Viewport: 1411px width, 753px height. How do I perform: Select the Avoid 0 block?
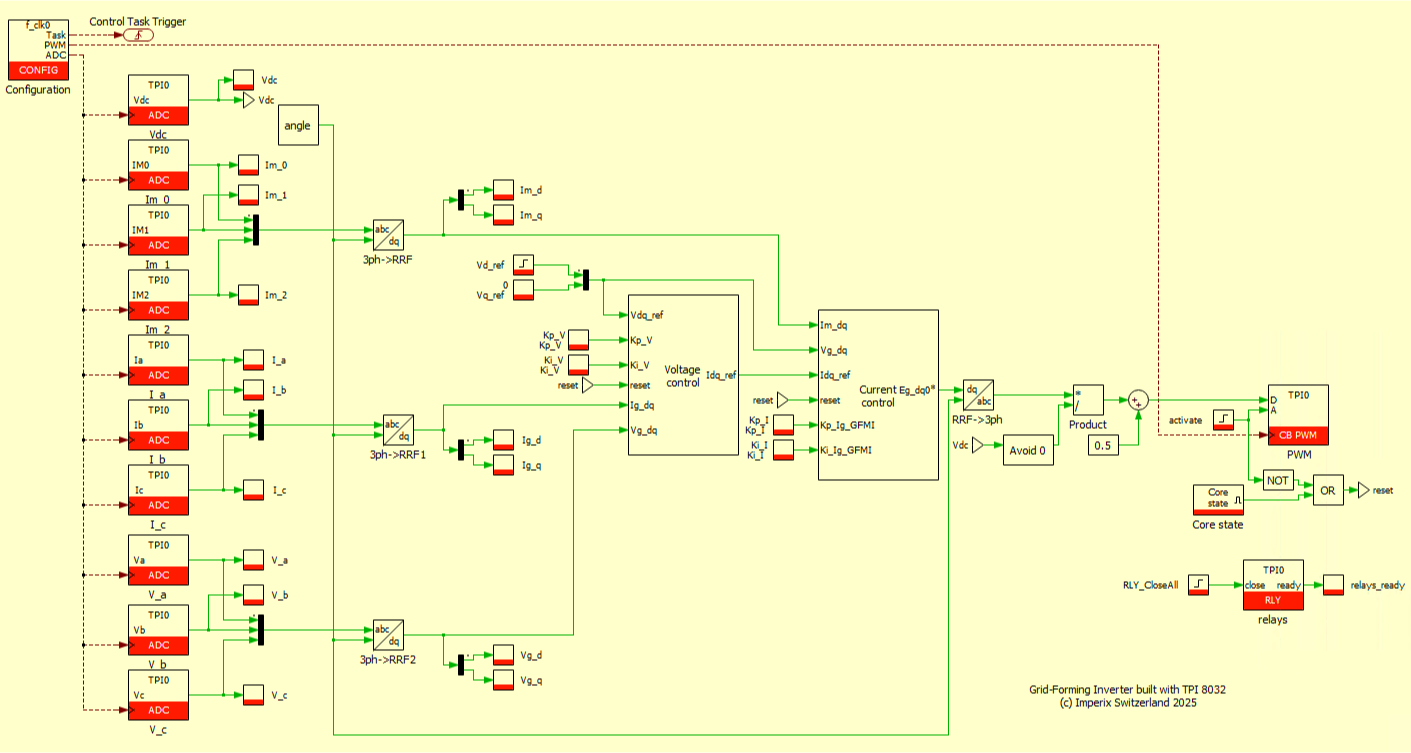(x=1029, y=450)
